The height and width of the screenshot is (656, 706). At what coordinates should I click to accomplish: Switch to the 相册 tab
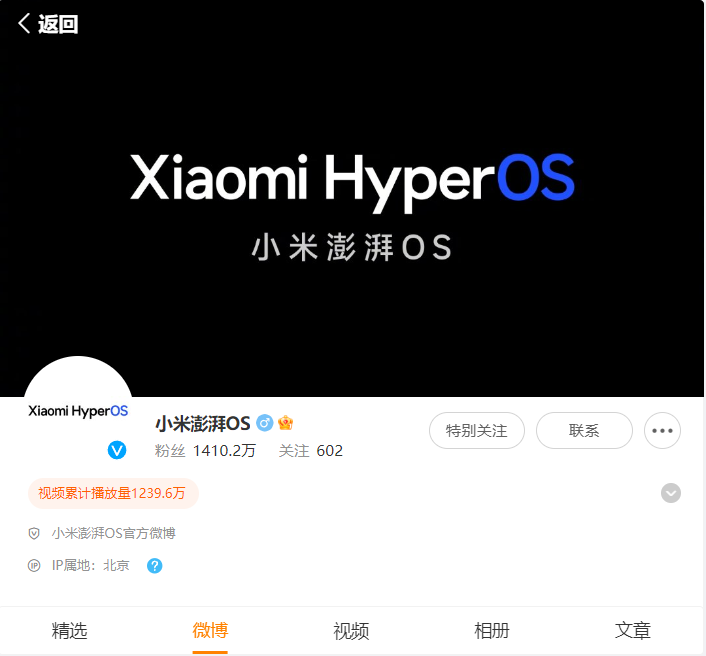pyautogui.click(x=492, y=630)
